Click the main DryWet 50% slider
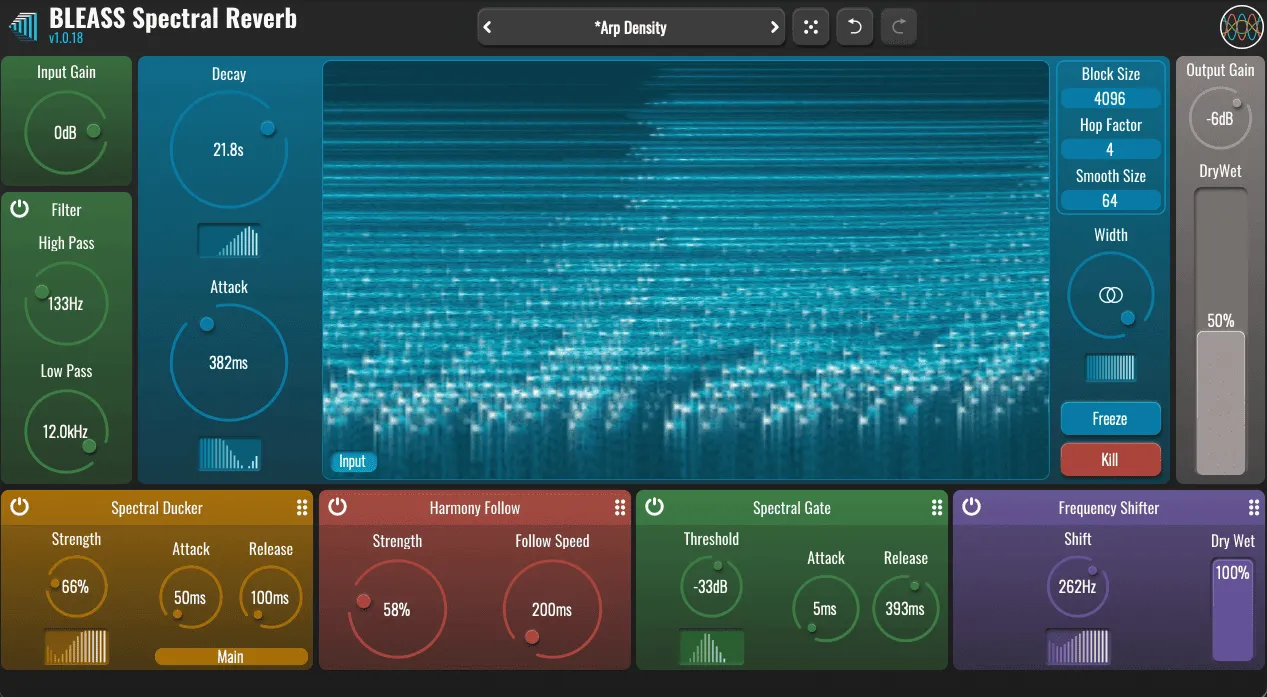Image resolution: width=1267 pixels, height=697 pixels. pyautogui.click(x=1221, y=332)
